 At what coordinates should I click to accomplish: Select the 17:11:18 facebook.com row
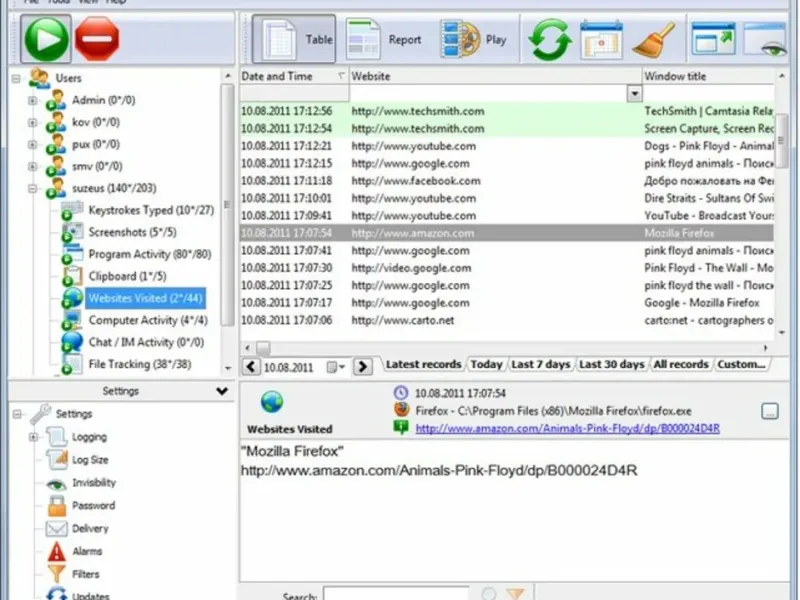click(x=507, y=181)
